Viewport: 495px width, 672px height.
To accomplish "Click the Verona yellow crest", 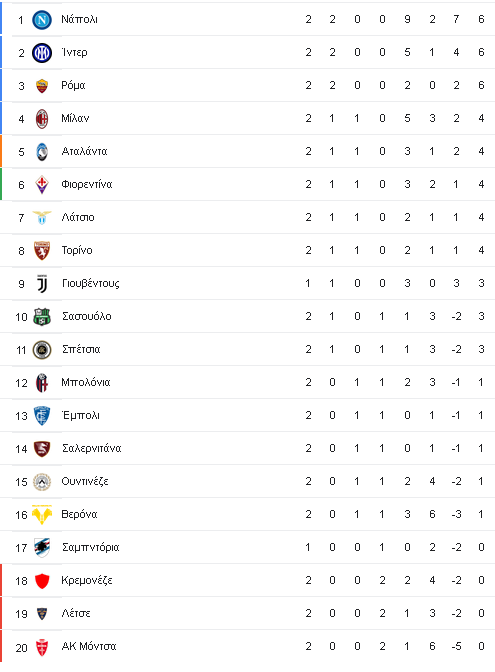I will tap(42, 515).
